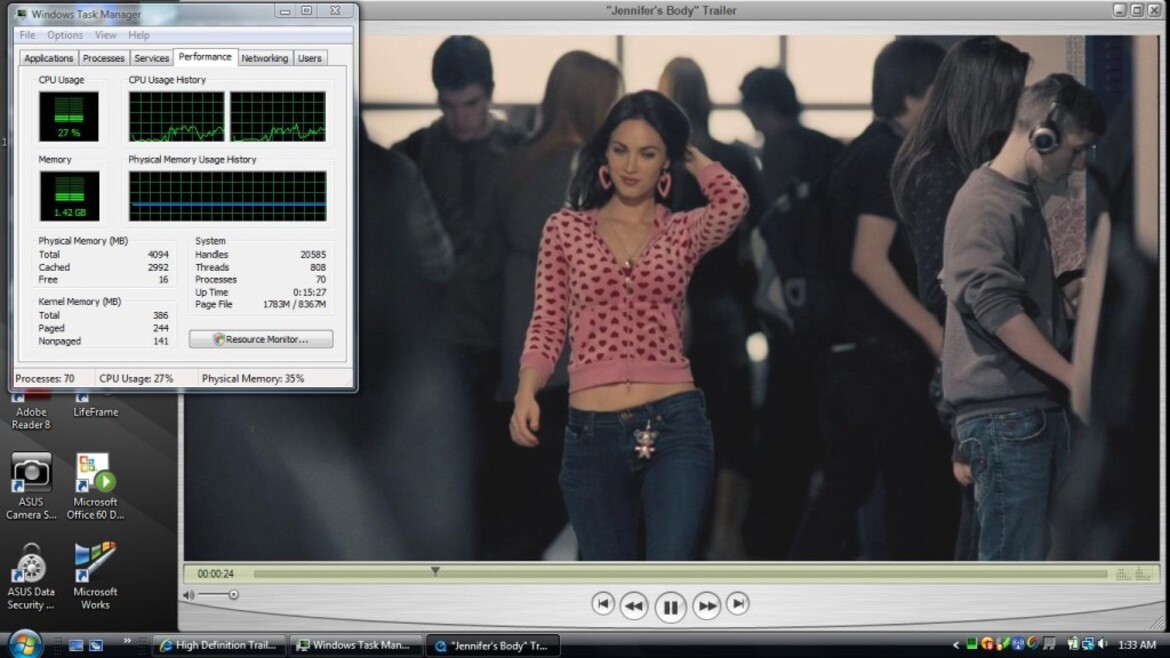Click the Switch Between Windows quick launch icon

point(96,645)
